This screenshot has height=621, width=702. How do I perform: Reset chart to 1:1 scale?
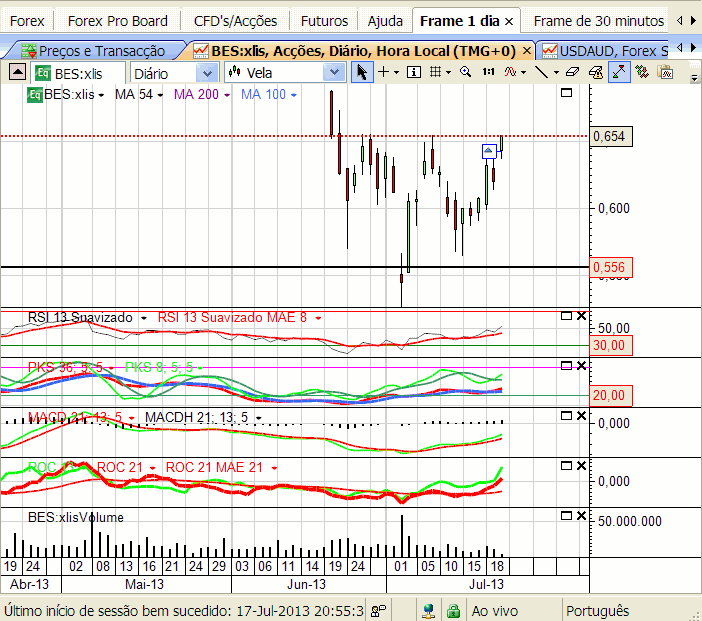tap(488, 72)
